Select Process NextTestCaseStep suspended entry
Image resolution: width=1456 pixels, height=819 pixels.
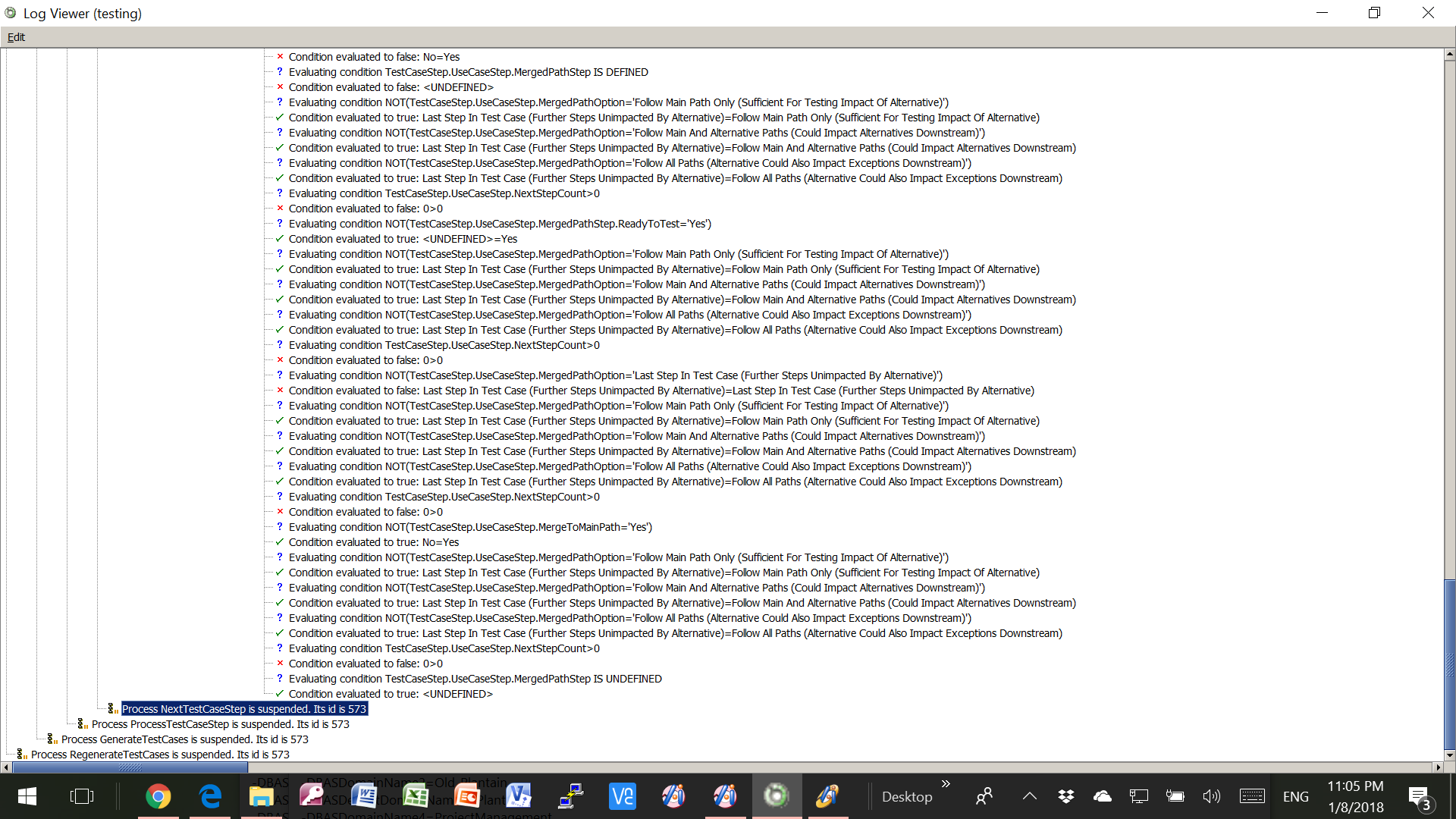tap(244, 709)
